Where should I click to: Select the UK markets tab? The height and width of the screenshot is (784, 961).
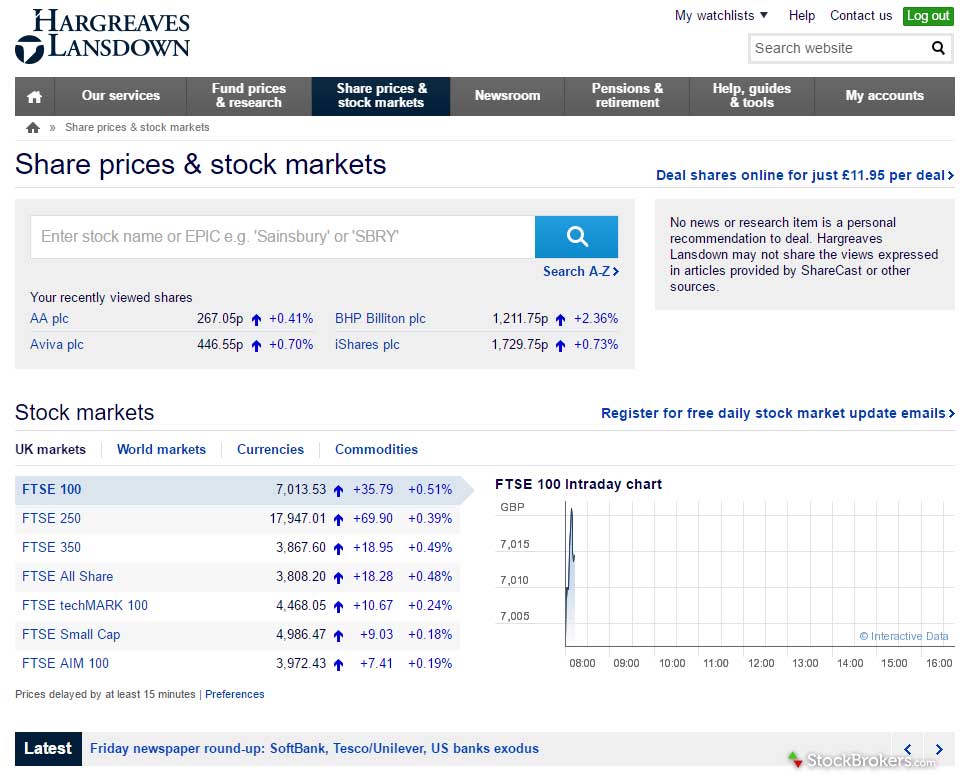[50, 449]
